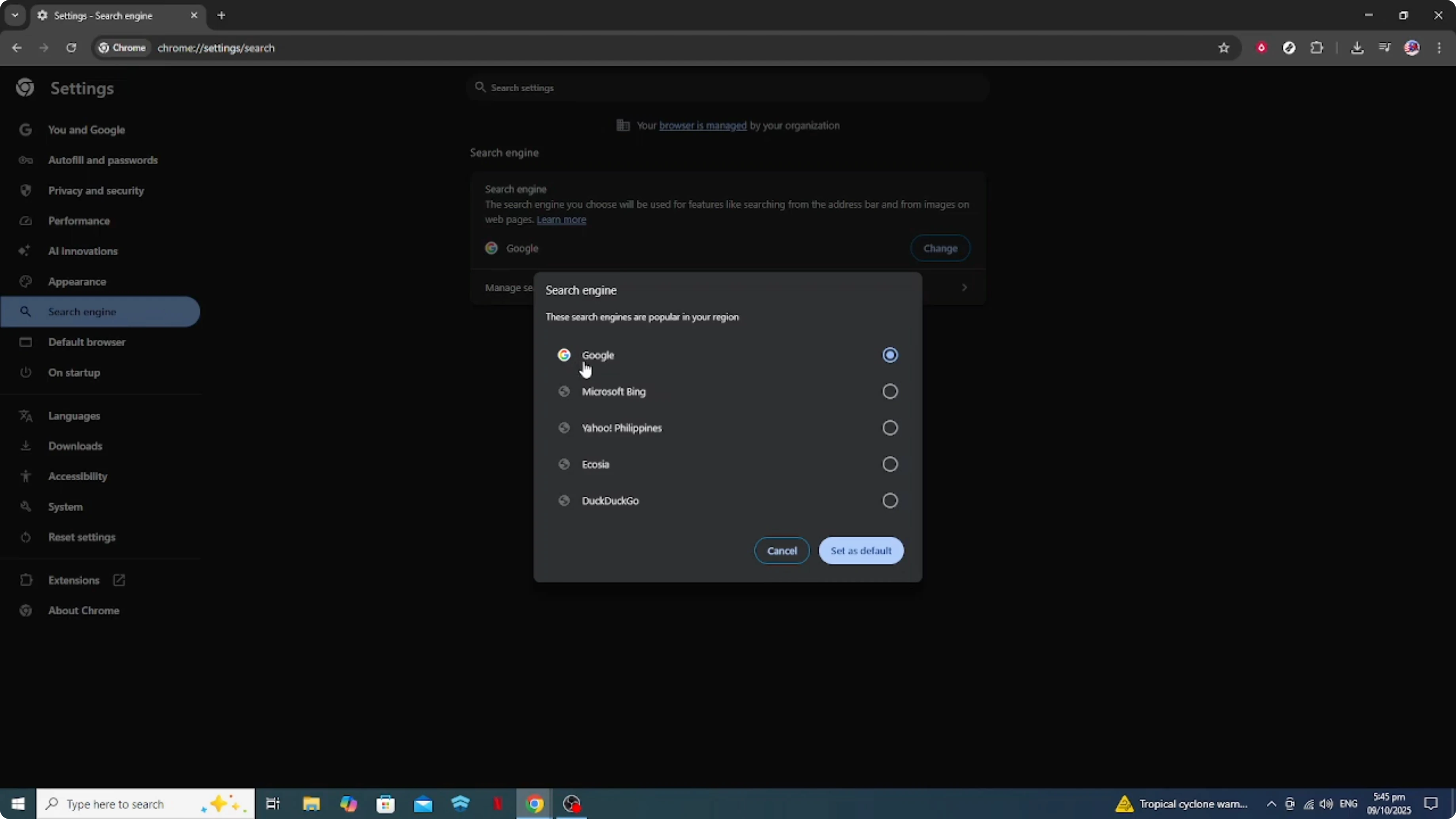Open Netflix app from taskbar

[497, 804]
